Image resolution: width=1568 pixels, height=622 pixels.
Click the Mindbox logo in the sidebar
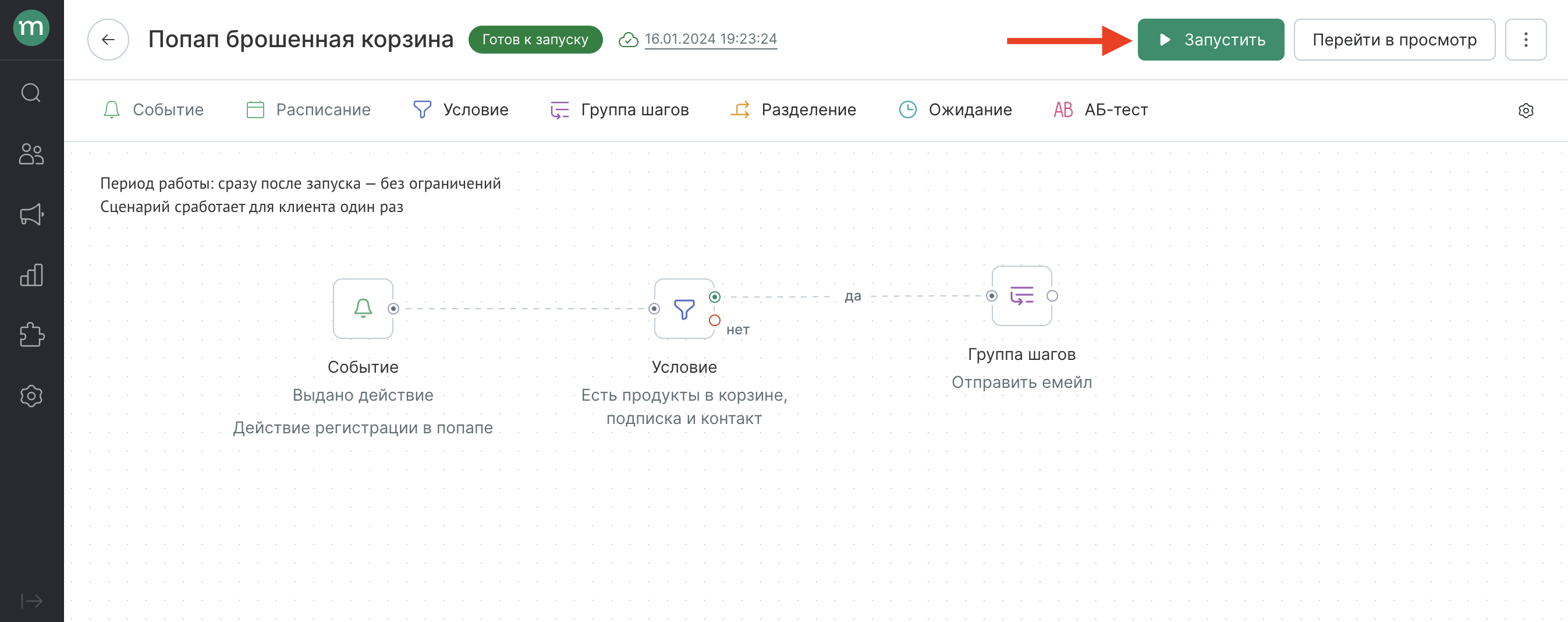click(x=31, y=27)
